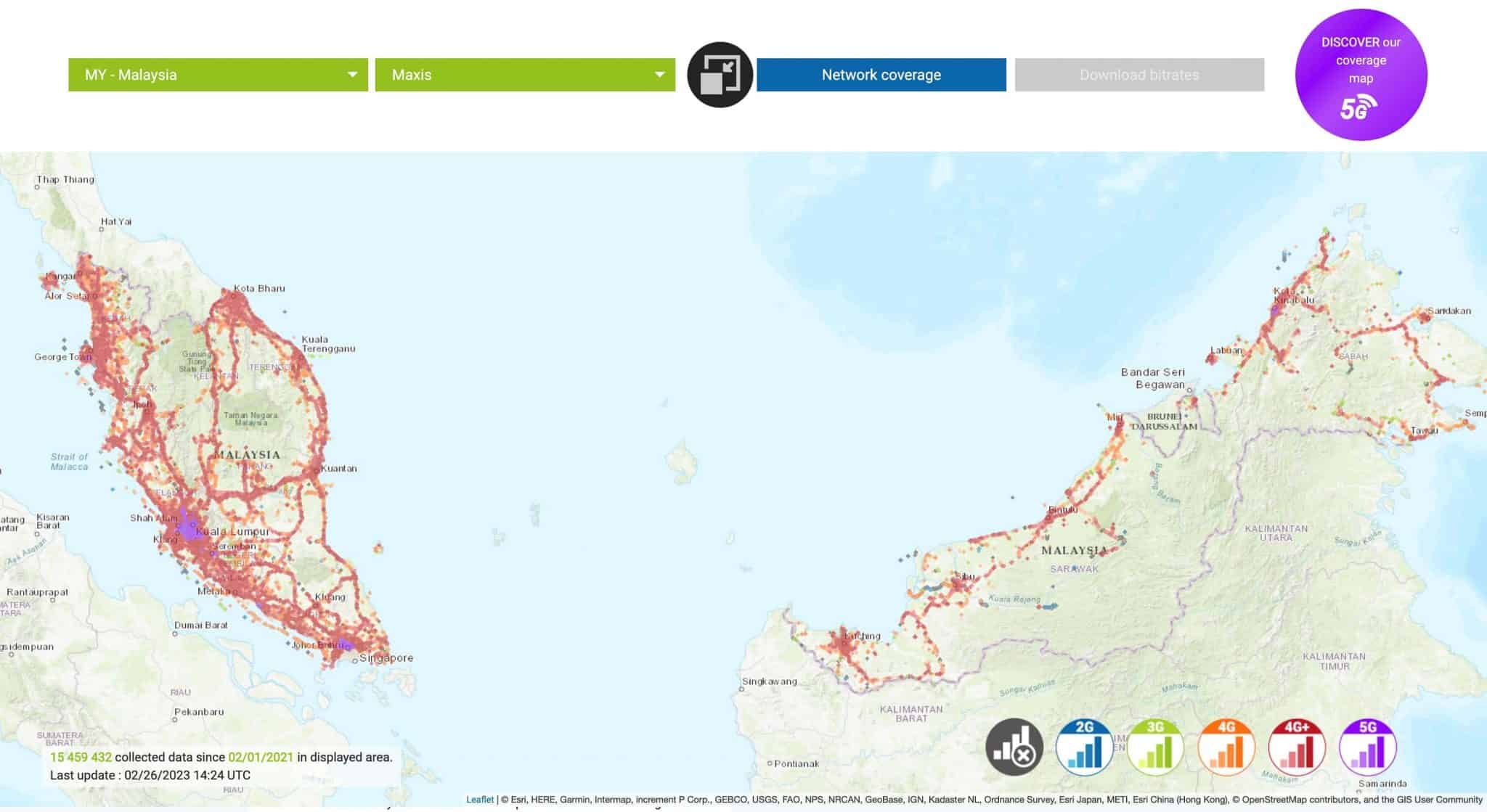Click the 5G wifi logo in purple circle
1487x812 pixels.
tap(1358, 109)
